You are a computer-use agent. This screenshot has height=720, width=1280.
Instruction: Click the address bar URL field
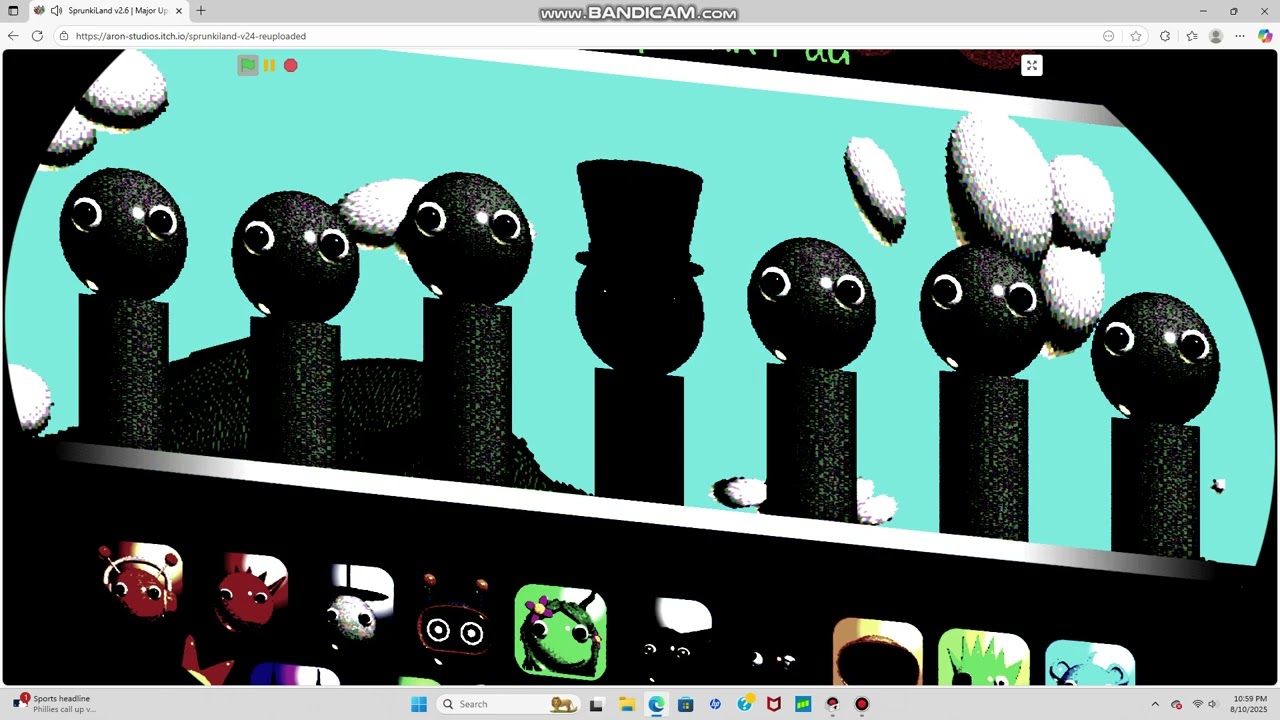[580, 36]
